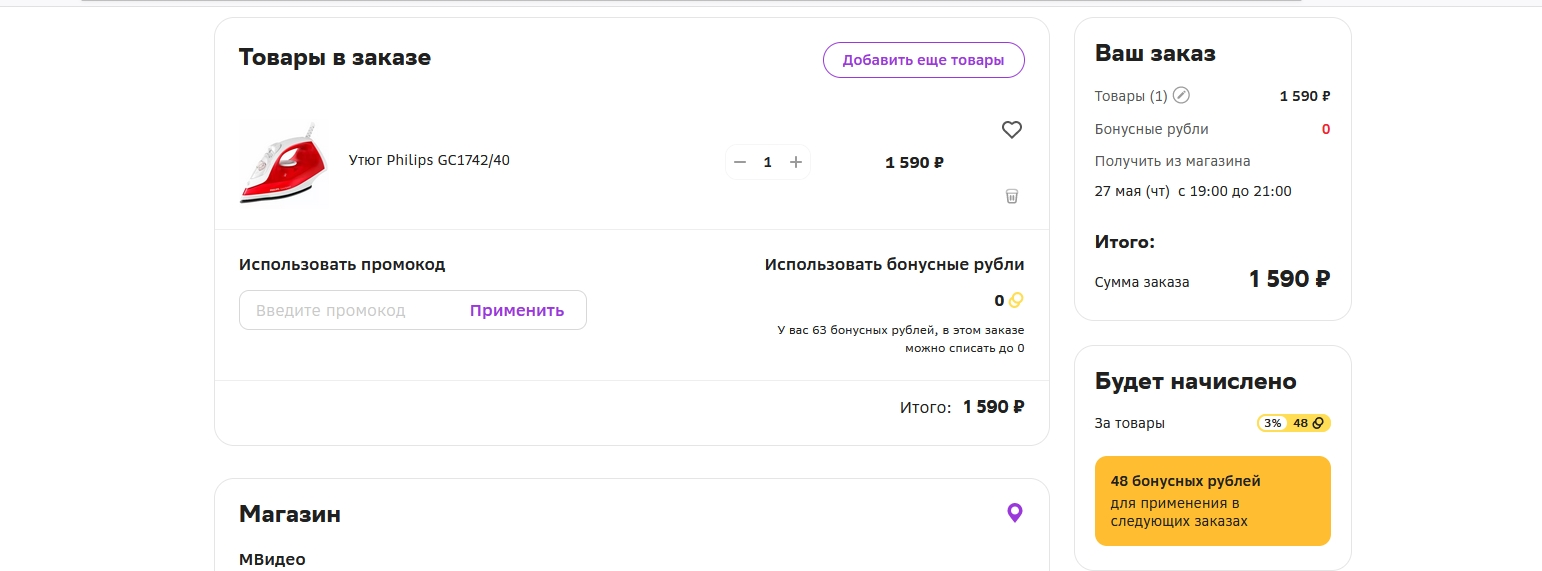The width and height of the screenshot is (1542, 571).
Task: Open the 'Утюг Philips GC1742/40' product link
Action: (429, 160)
